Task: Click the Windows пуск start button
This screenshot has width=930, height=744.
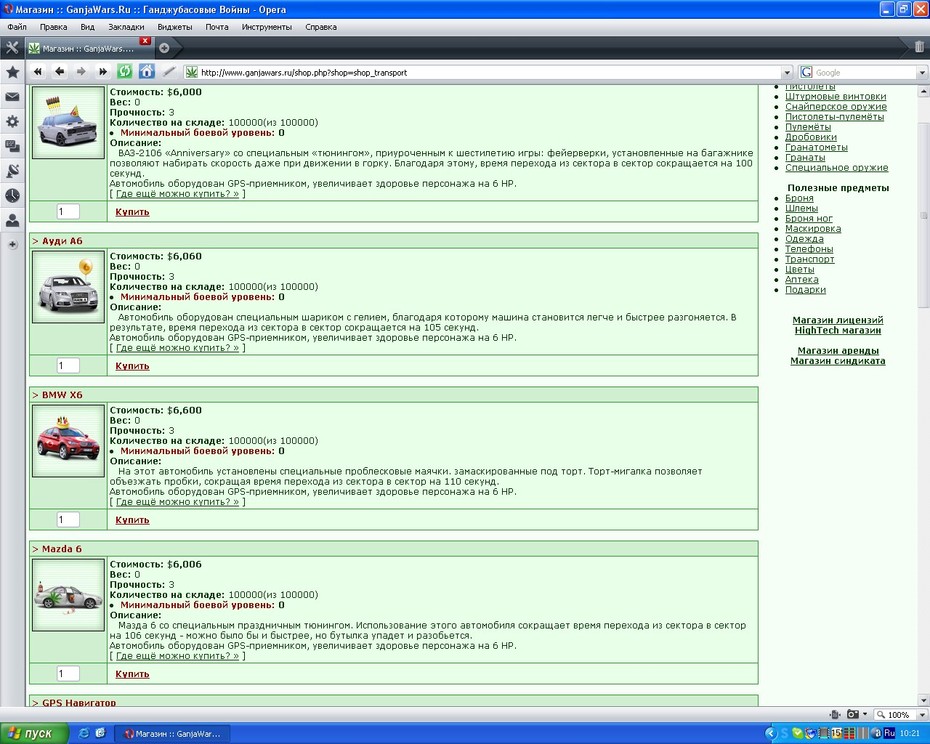Action: pyautogui.click(x=33, y=733)
